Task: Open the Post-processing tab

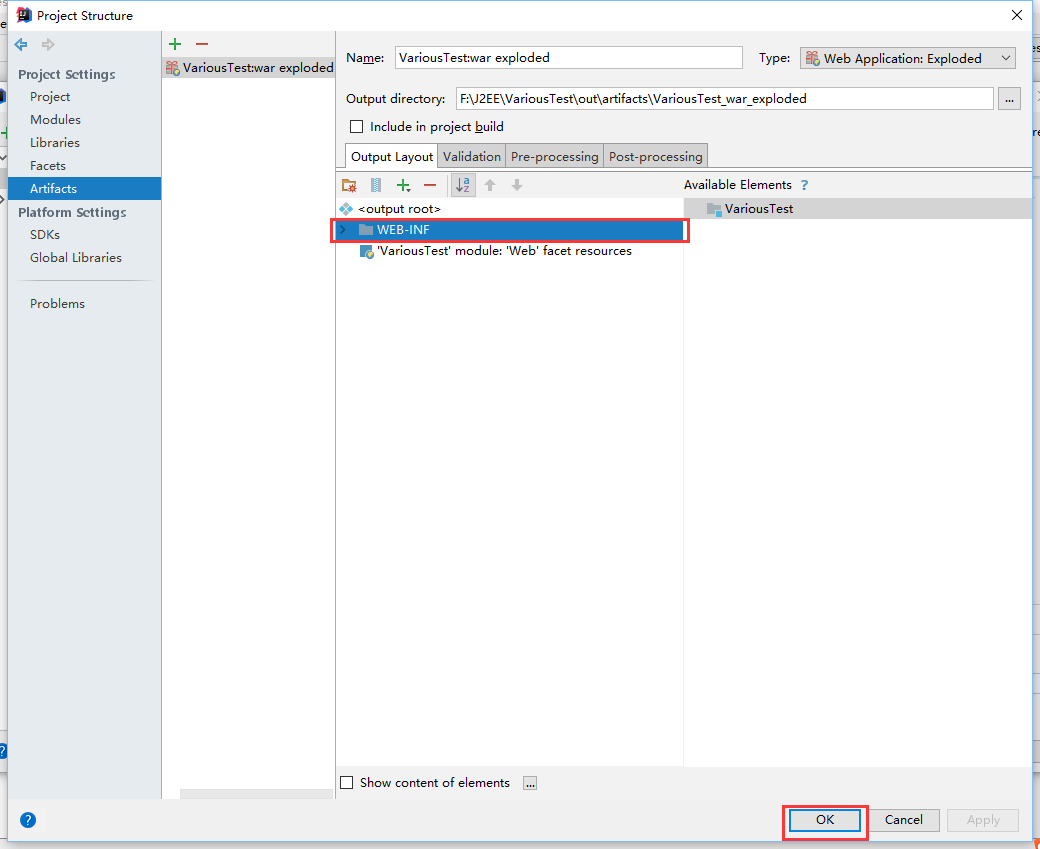Action: [655, 156]
